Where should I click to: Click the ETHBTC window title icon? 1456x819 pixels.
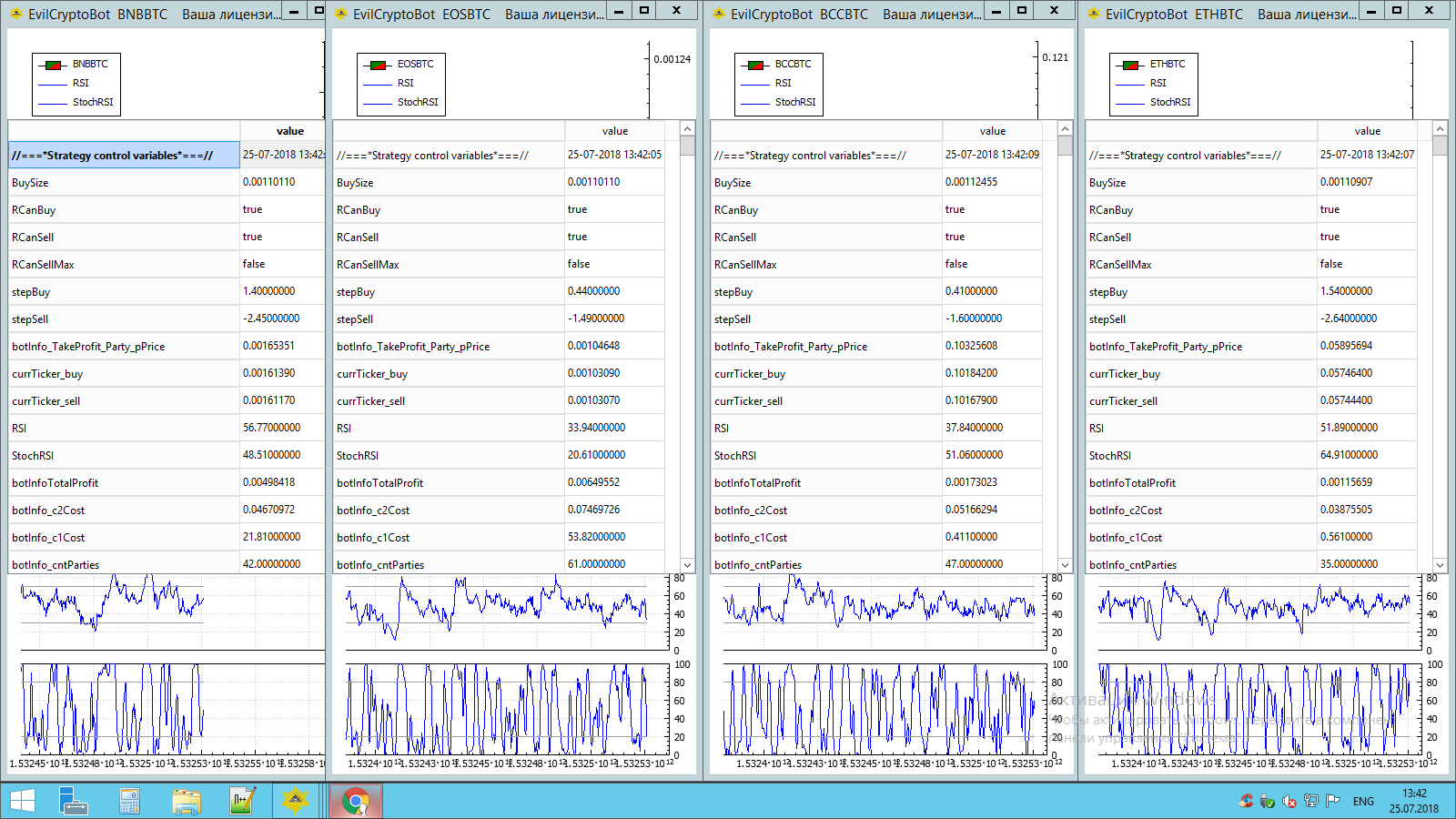coord(1094,14)
